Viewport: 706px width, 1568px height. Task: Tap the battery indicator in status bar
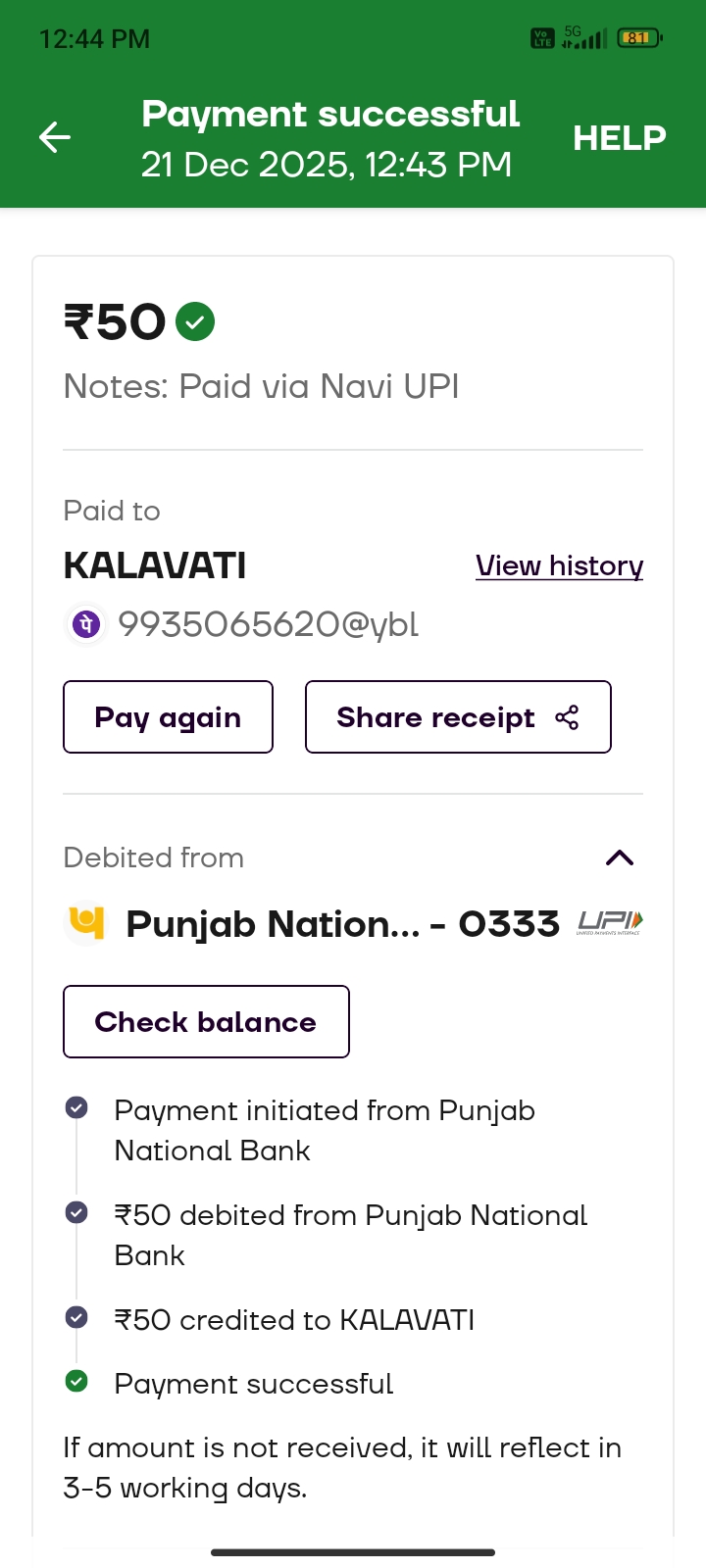click(x=638, y=38)
